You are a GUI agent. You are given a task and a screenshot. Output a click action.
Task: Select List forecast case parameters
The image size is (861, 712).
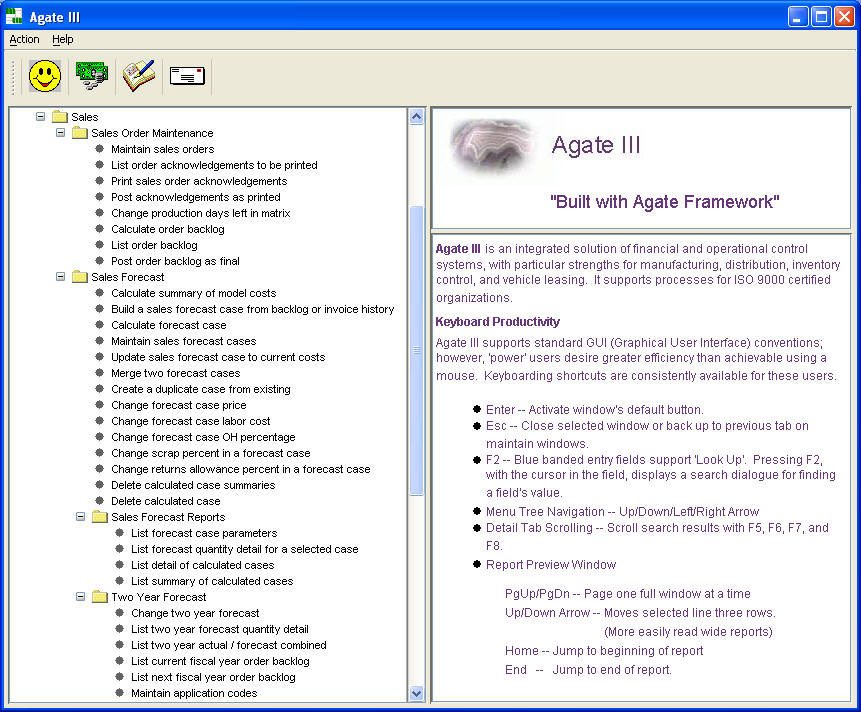click(x=204, y=533)
